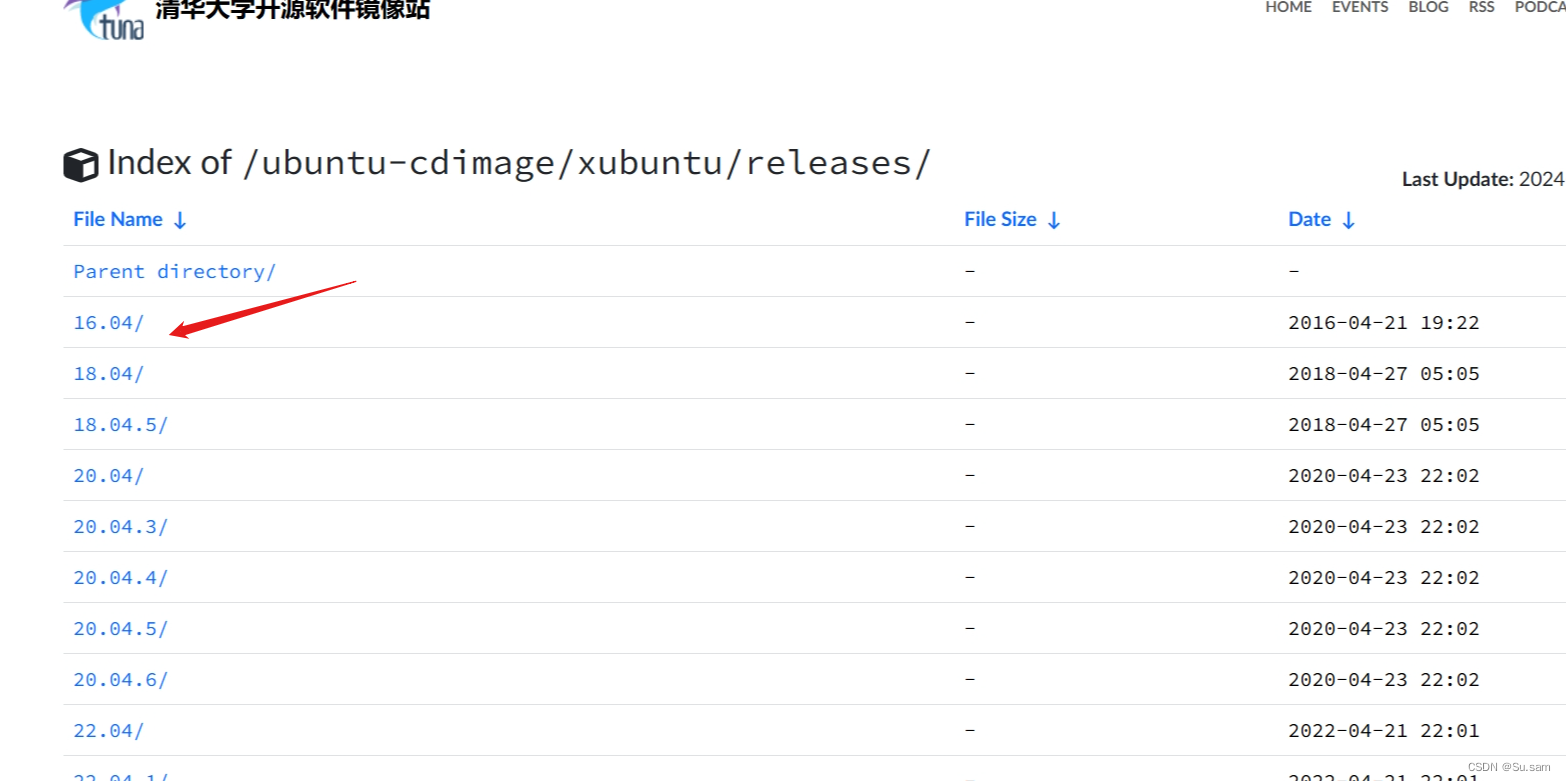This screenshot has height=781, width=1566.
Task: Click the date in the 20.04.6/ row
Action: tap(1384, 680)
